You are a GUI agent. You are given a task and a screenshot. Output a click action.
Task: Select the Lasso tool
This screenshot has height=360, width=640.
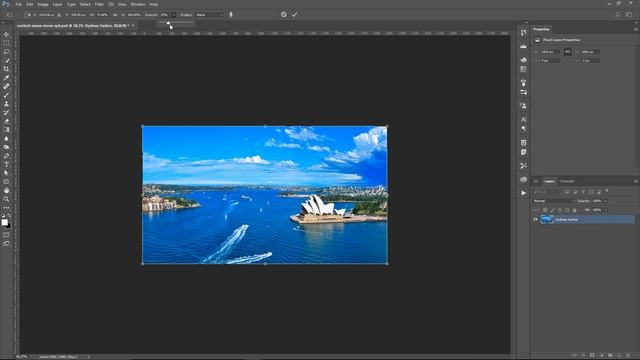click(x=6, y=52)
